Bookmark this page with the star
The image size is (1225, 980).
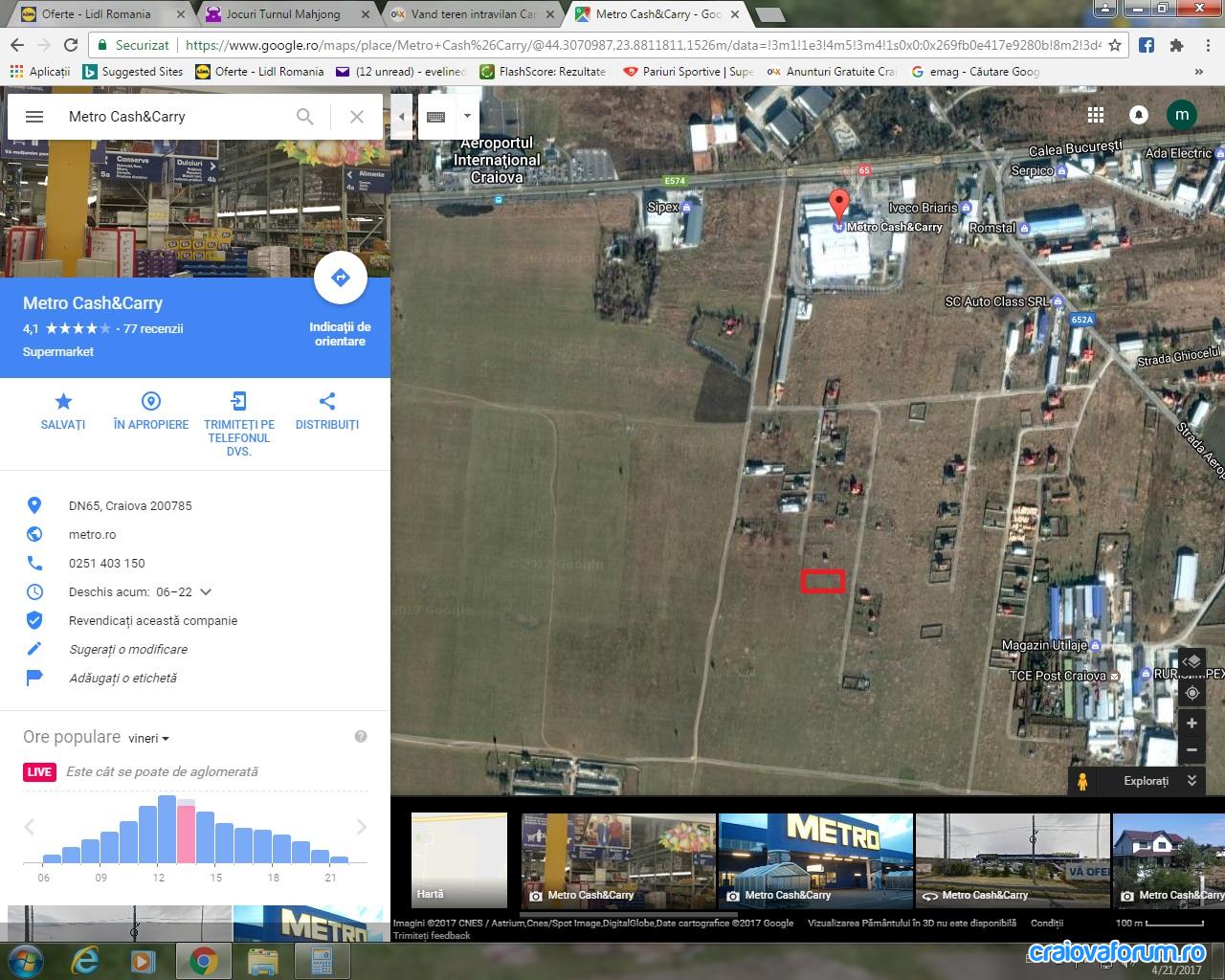pos(1115,45)
